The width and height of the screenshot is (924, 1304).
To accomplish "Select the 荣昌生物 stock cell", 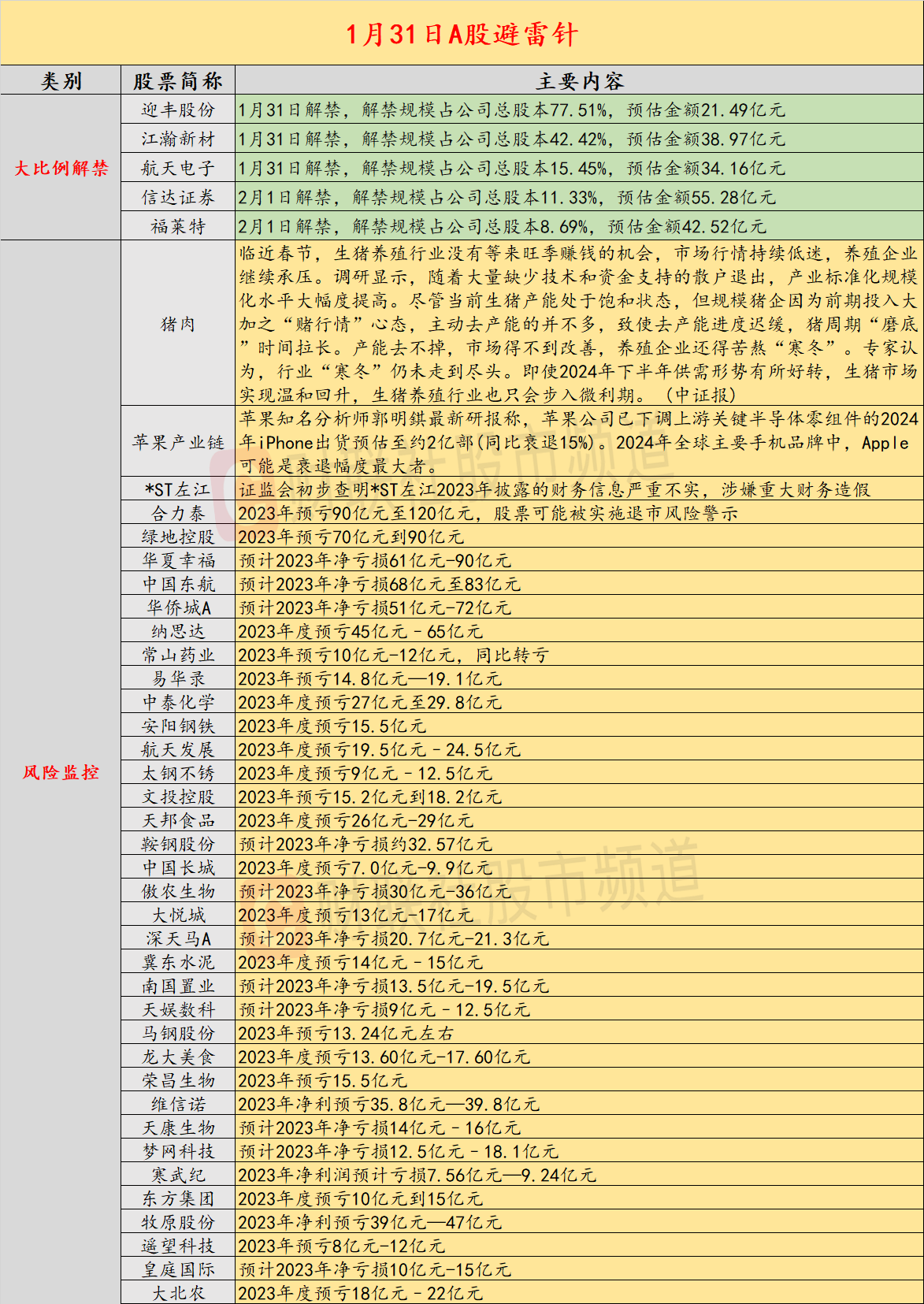I will [178, 1080].
